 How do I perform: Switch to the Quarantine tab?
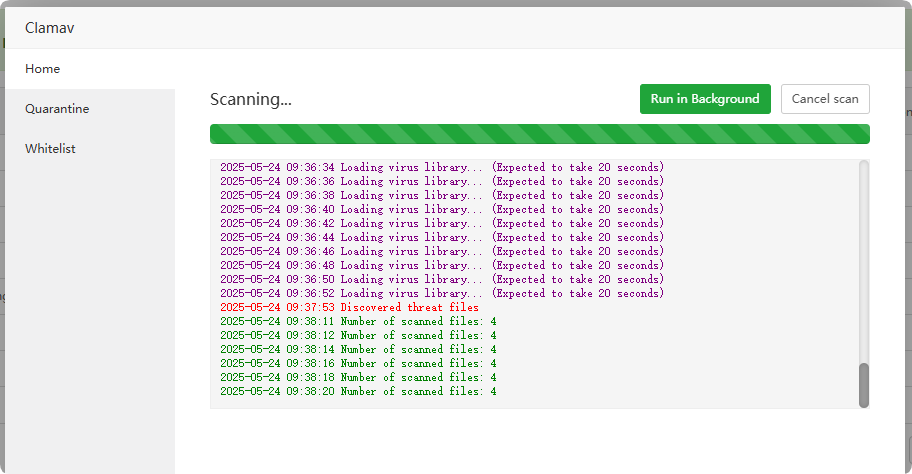[90, 109]
